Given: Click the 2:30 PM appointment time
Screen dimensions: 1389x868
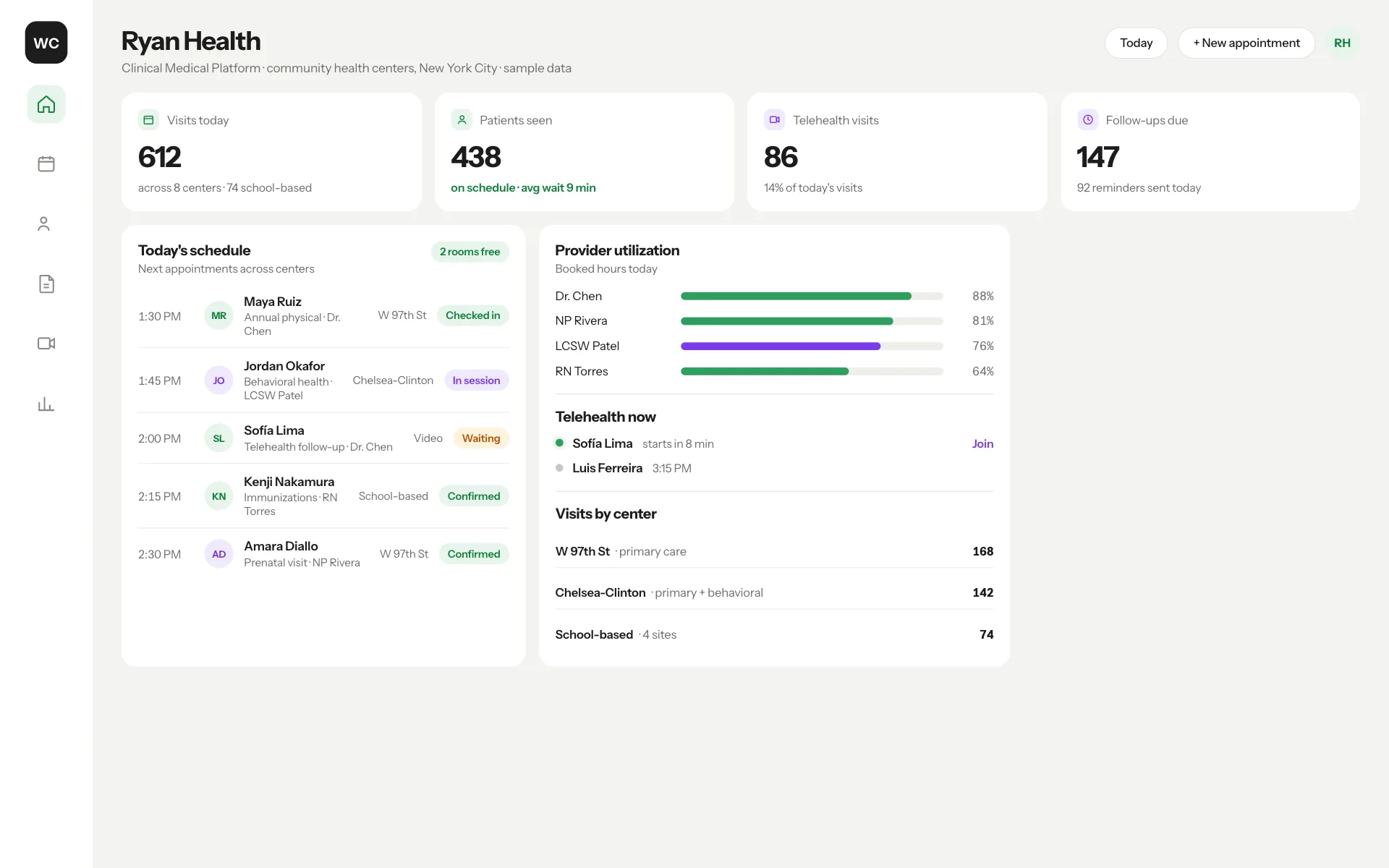Looking at the screenshot, I should (x=160, y=554).
